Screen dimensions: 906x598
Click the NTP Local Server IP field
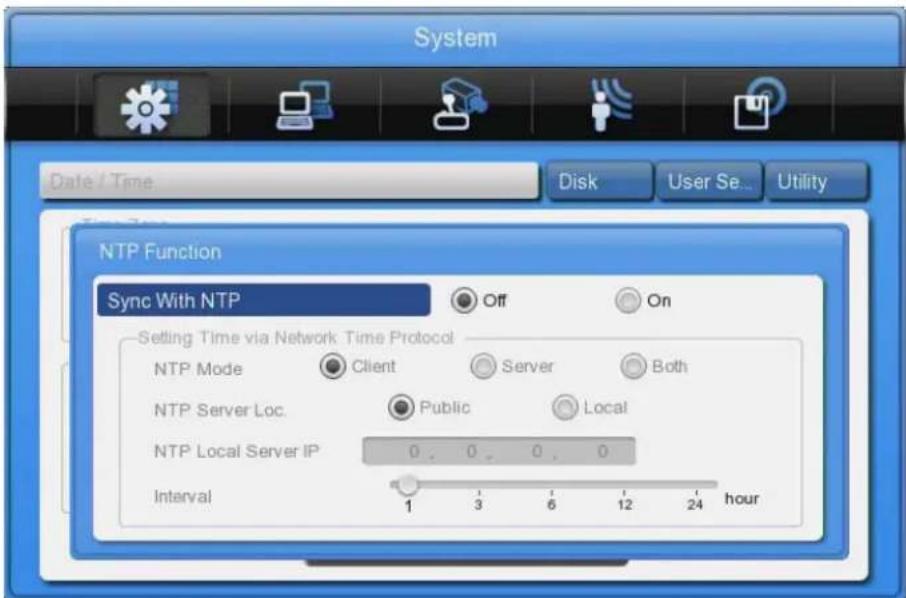(x=499, y=451)
